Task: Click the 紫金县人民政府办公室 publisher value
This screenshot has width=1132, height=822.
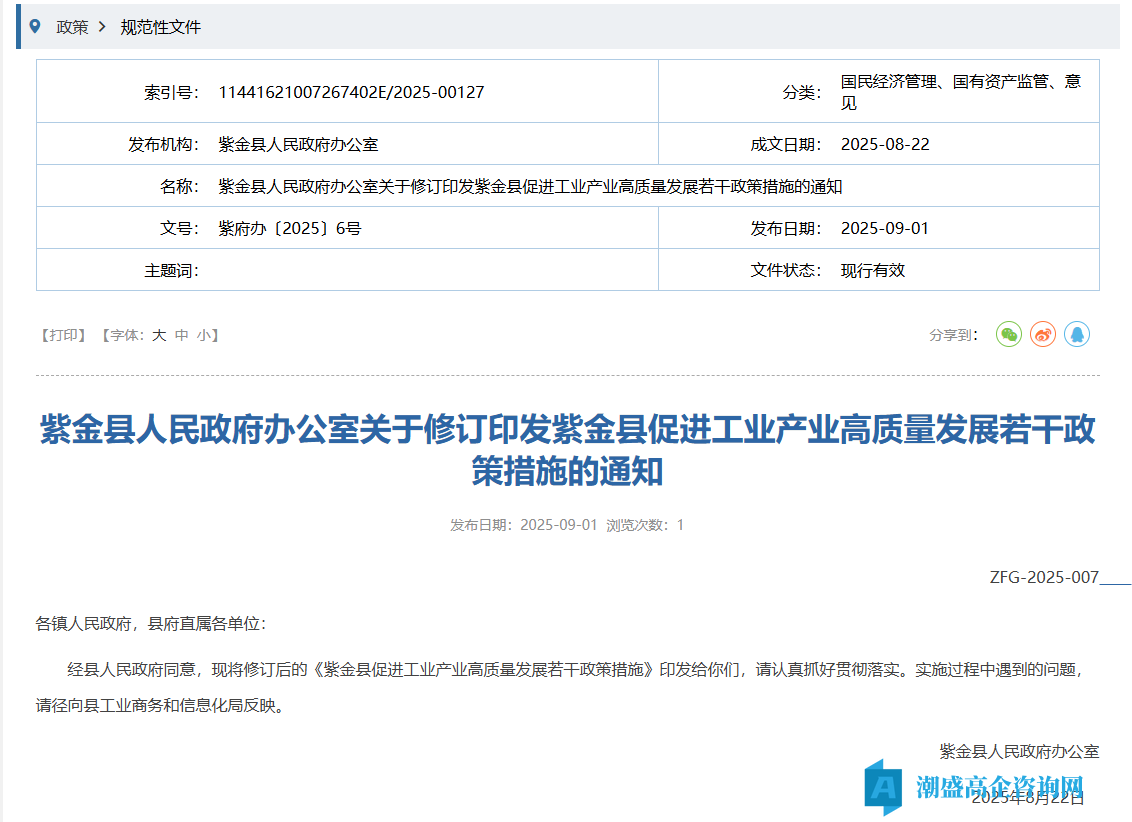Action: tap(298, 144)
